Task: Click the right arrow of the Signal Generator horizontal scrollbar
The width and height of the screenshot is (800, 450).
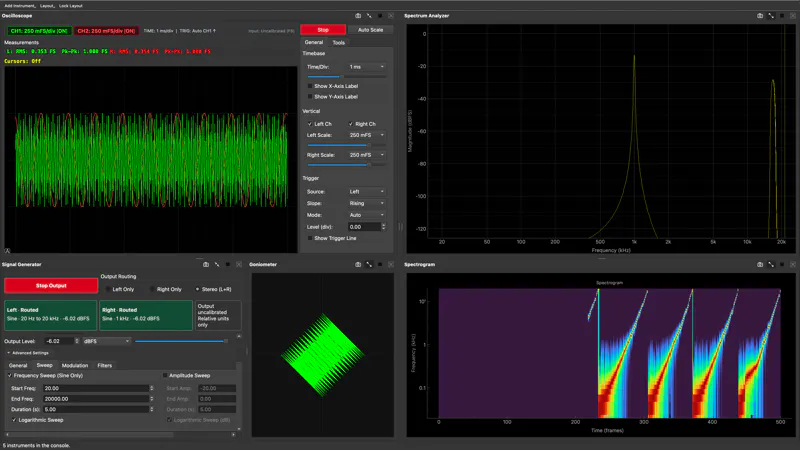Action: tap(234, 435)
